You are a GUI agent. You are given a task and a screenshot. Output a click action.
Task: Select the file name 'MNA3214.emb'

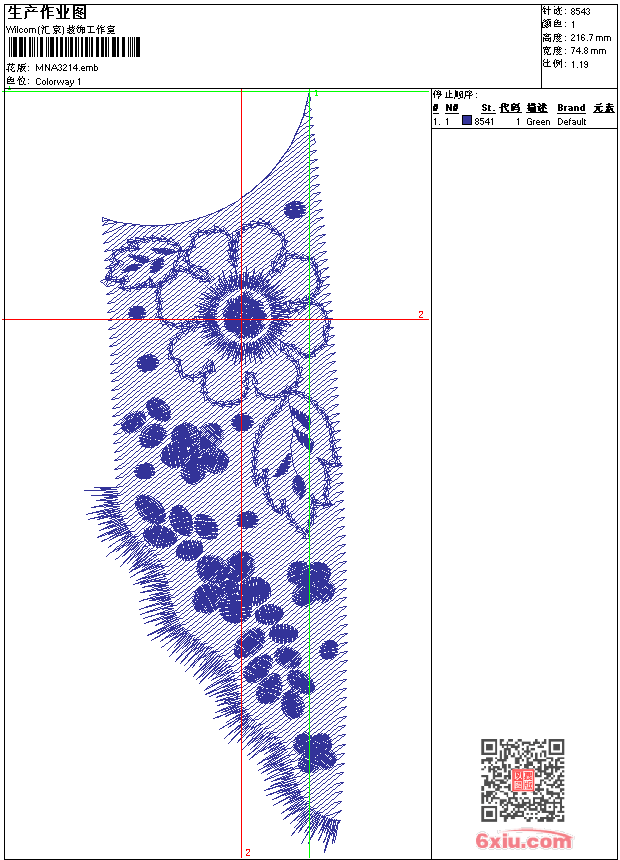(67, 68)
